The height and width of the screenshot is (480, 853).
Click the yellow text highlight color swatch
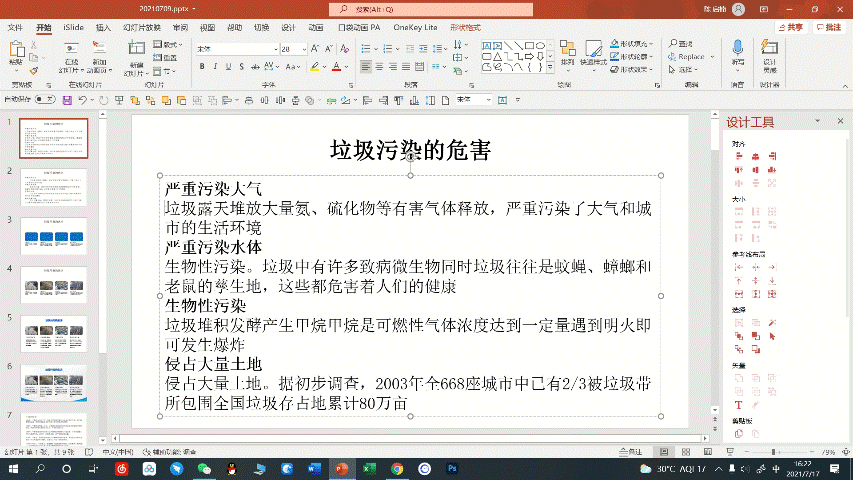(314, 67)
